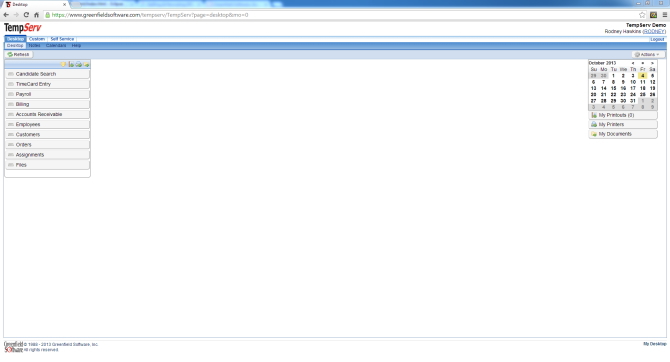Click the Logout link

point(657,39)
